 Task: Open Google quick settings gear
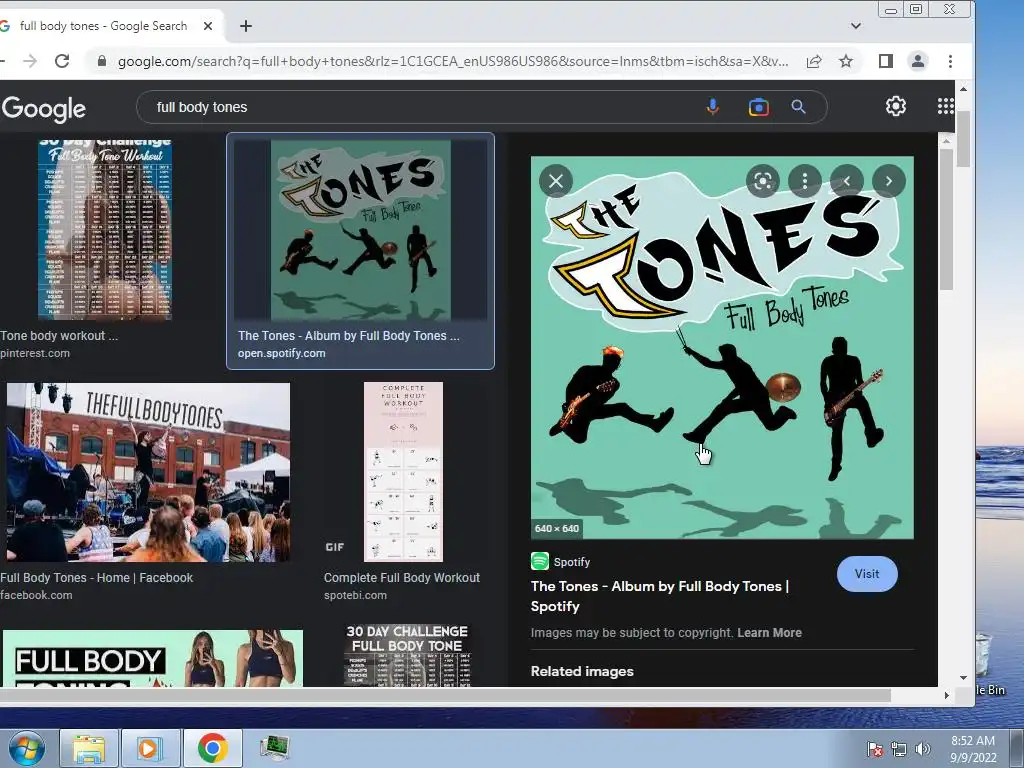(895, 106)
